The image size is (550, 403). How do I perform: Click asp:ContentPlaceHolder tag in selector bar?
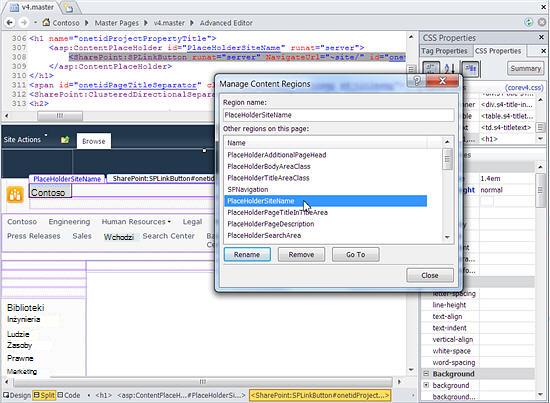point(181,395)
